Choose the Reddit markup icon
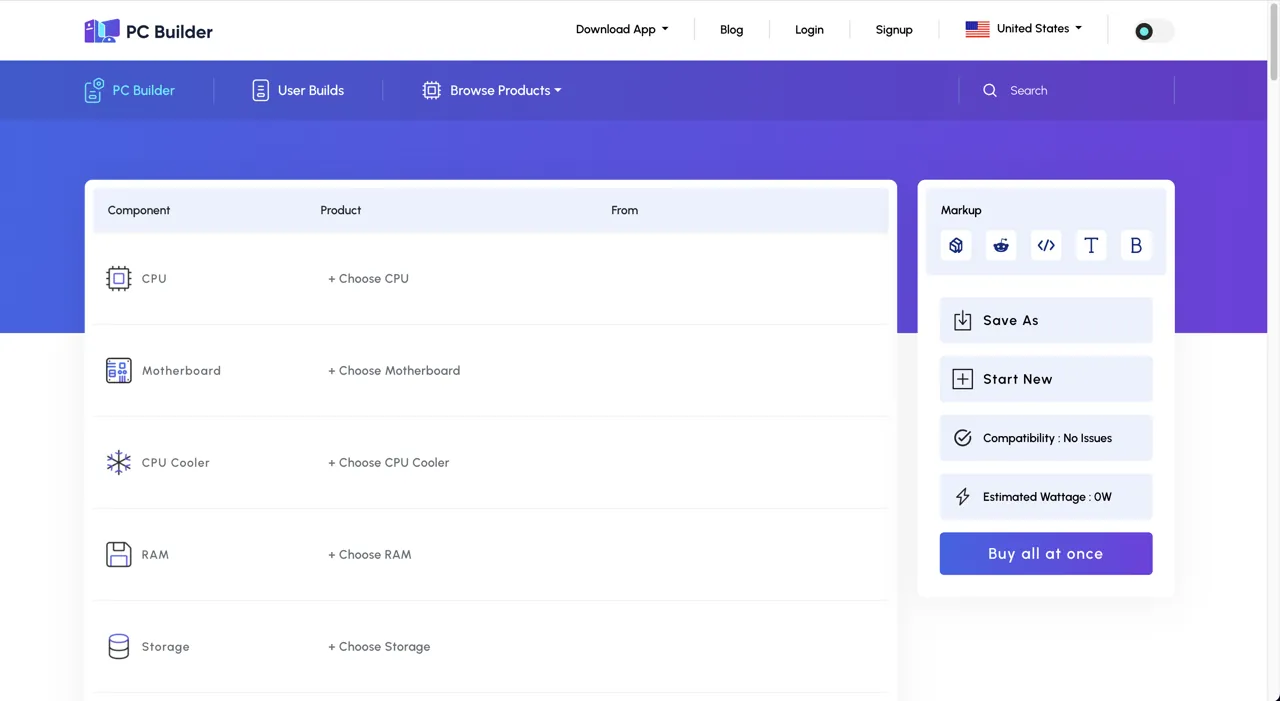This screenshot has height=701, width=1280. tap(1001, 245)
